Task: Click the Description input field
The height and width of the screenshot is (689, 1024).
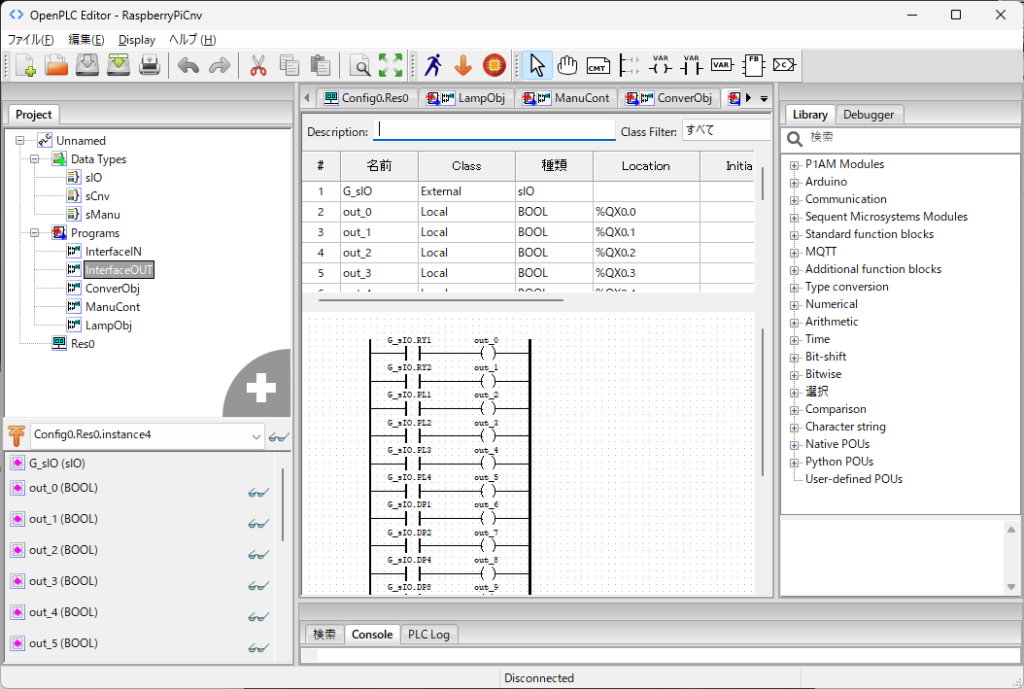Action: (494, 131)
